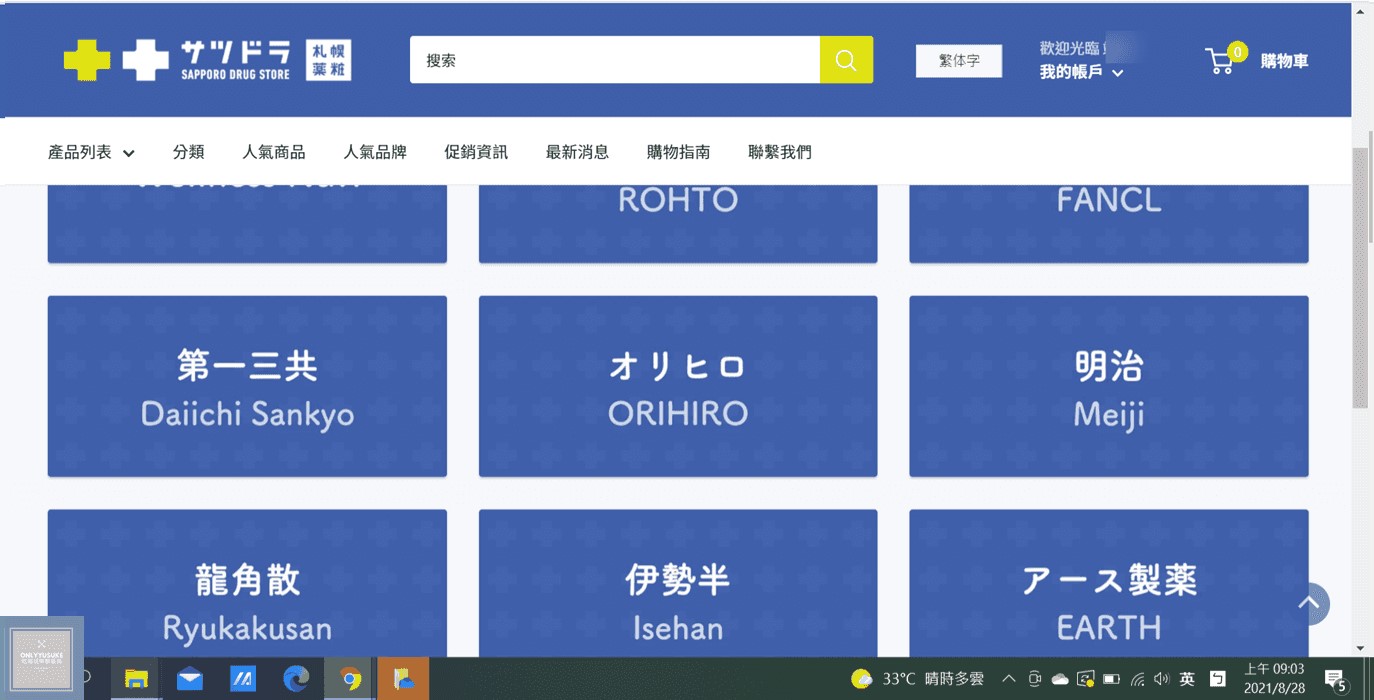Click the Sapporo Drug Store logo
Image resolution: width=1374 pixels, height=700 pixels.
tap(207, 60)
